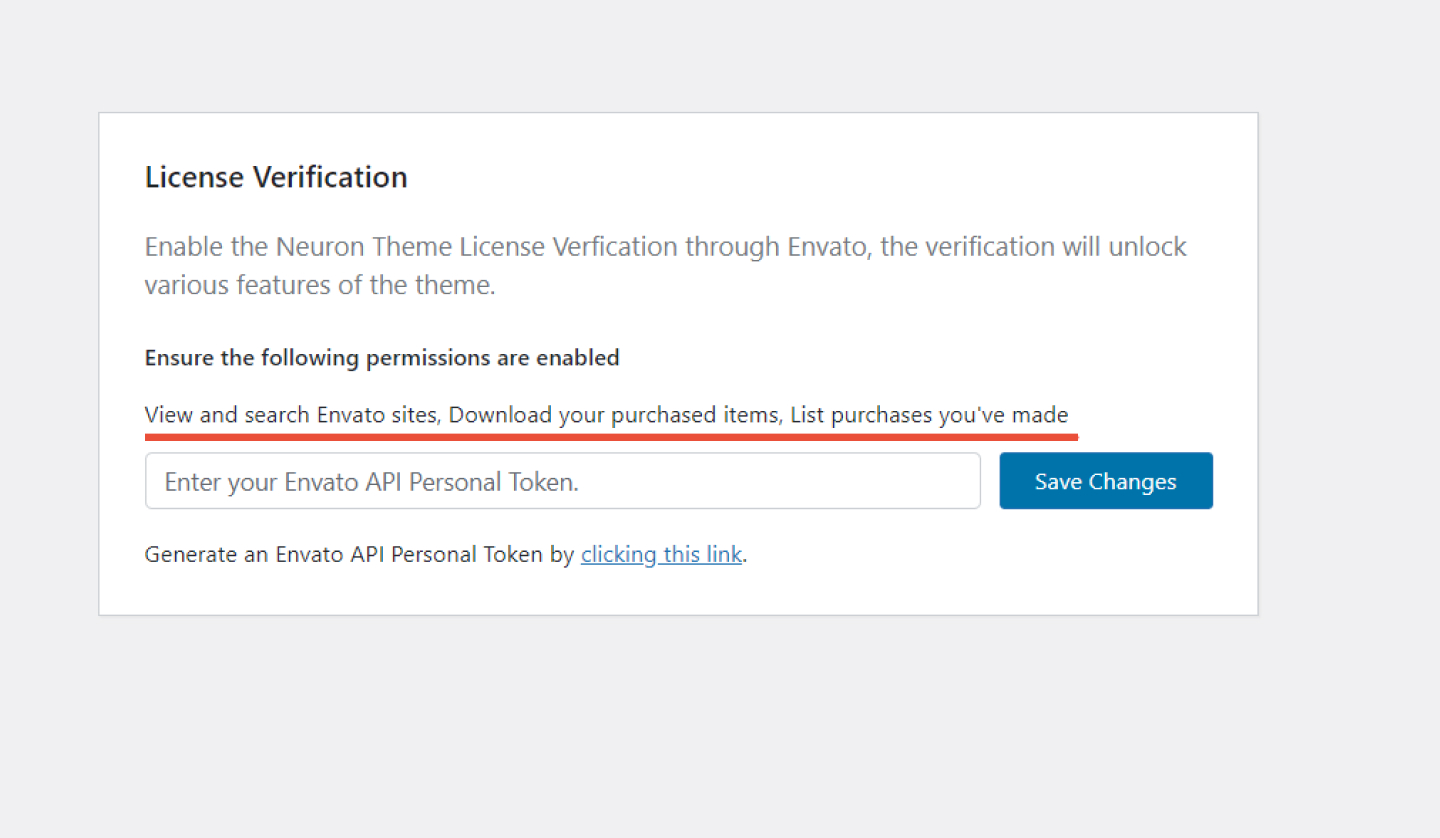Screen dimensions: 1440x838
Task: Click 'Generate an Envato API Personal Token' text
Action: [x=343, y=554]
